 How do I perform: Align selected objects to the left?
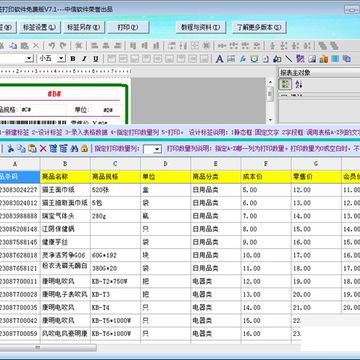(94, 46)
